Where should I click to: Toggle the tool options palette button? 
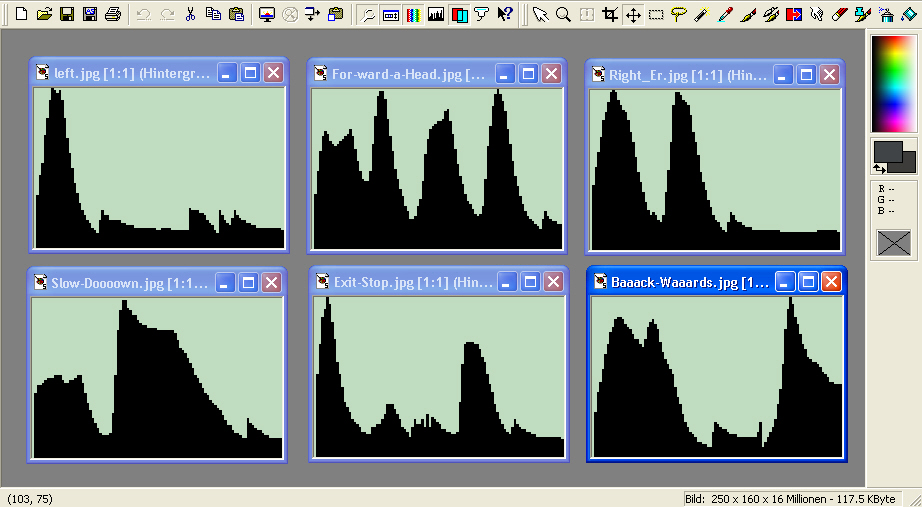pyautogui.click(x=390, y=14)
